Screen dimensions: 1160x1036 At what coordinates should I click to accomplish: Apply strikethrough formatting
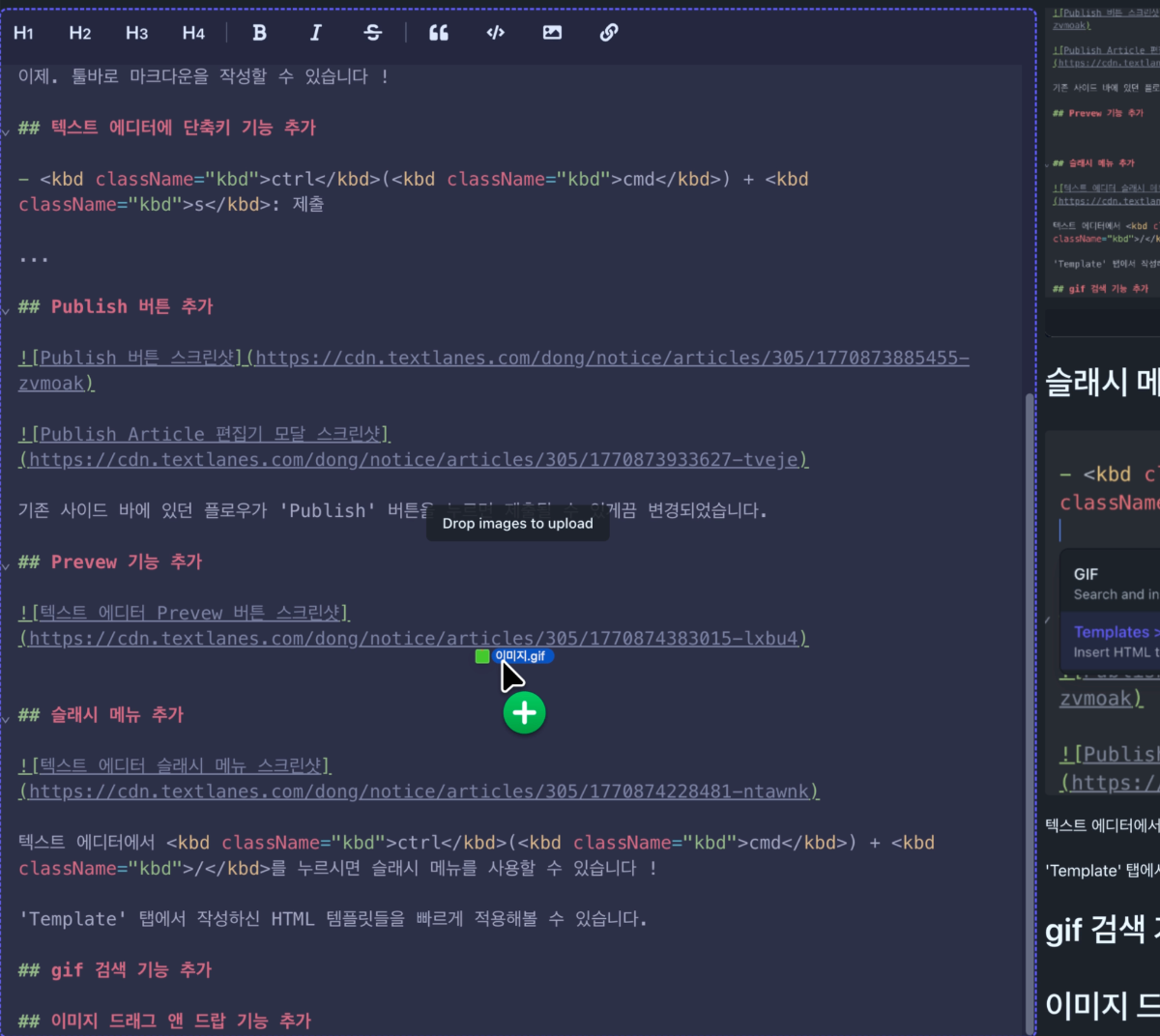(372, 33)
